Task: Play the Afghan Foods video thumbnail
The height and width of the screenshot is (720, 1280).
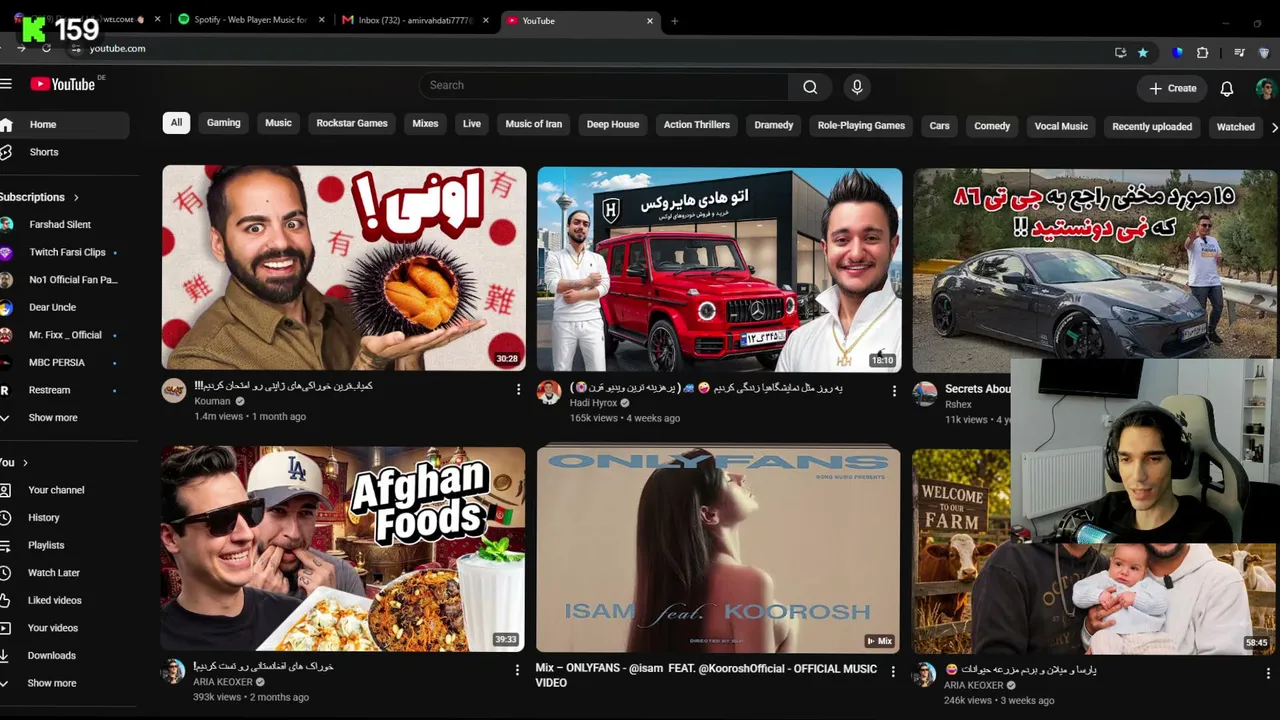Action: pyautogui.click(x=343, y=550)
